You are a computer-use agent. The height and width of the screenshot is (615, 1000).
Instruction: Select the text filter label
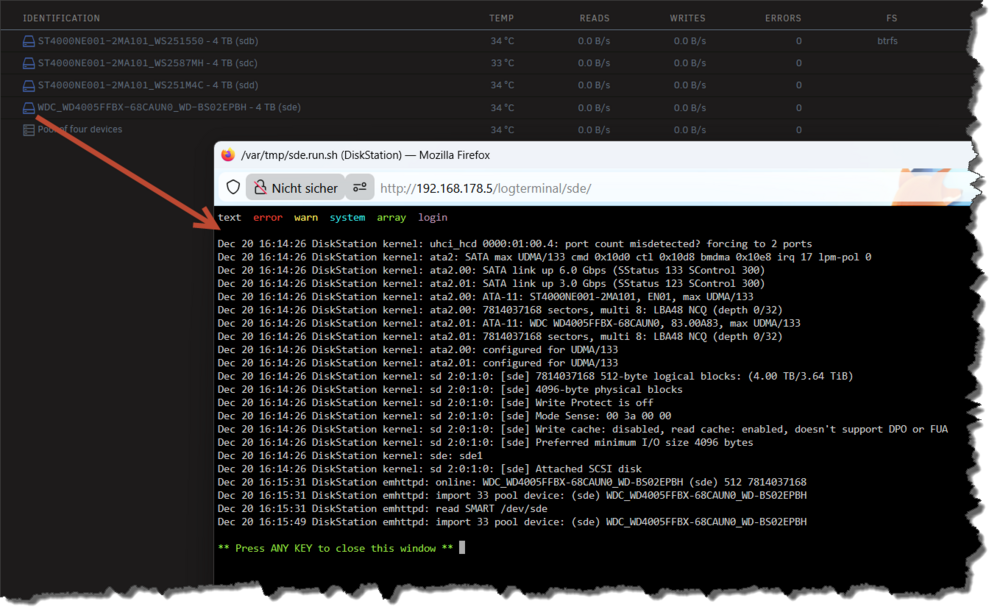230,218
